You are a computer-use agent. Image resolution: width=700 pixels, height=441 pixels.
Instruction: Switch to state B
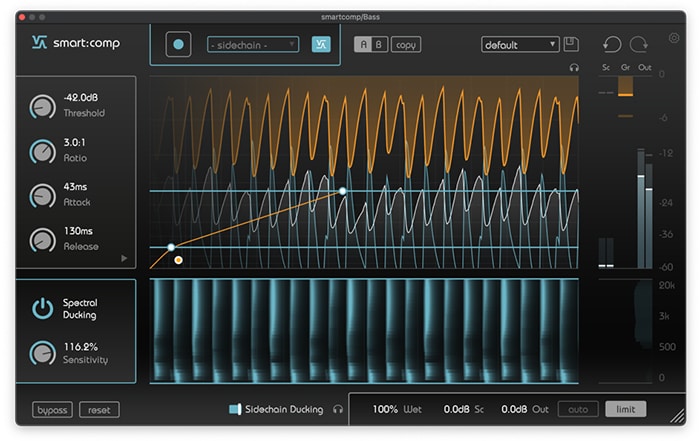click(x=379, y=44)
